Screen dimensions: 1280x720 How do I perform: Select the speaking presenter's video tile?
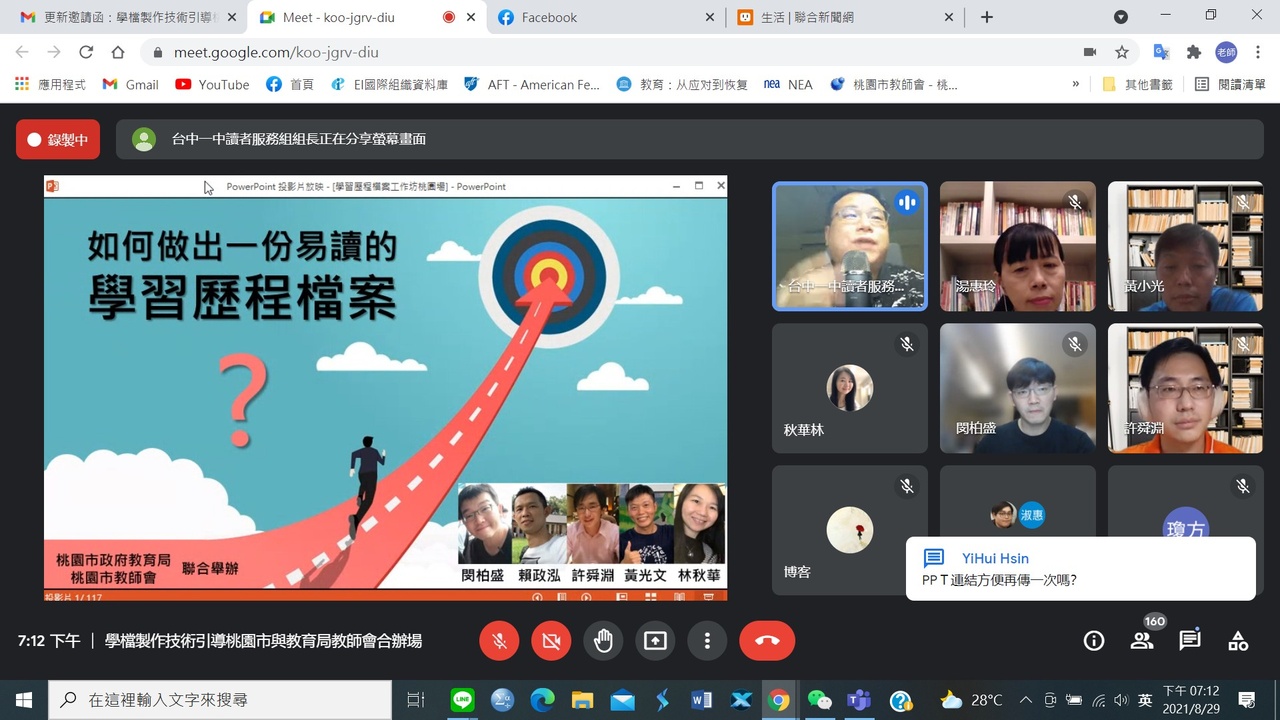pyautogui.click(x=850, y=246)
